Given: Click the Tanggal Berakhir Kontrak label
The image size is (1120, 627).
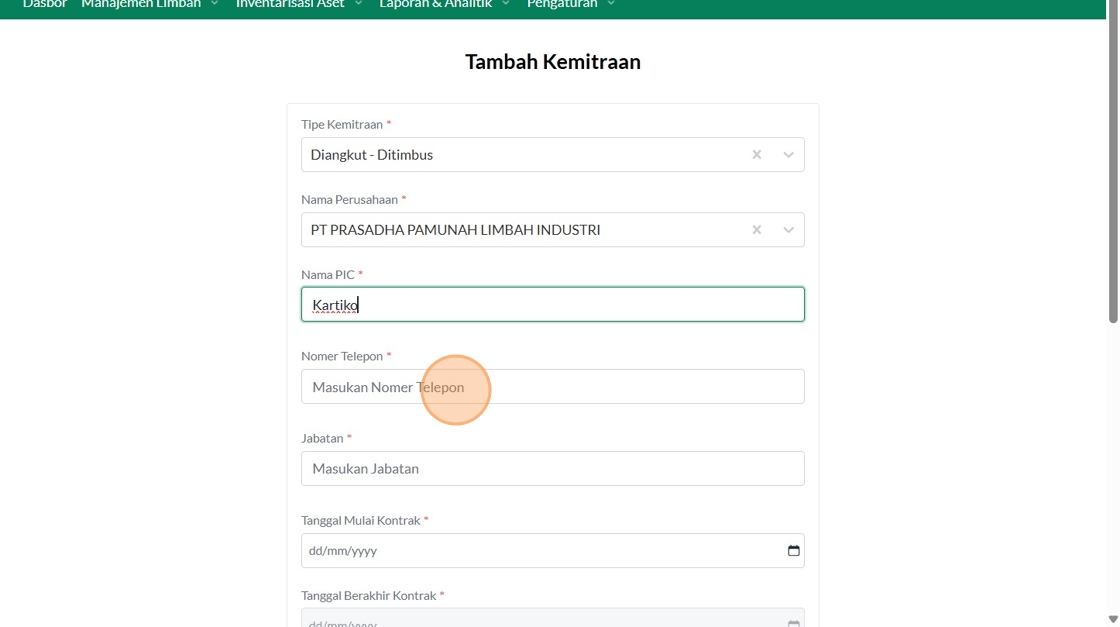Looking at the screenshot, I should (369, 596).
